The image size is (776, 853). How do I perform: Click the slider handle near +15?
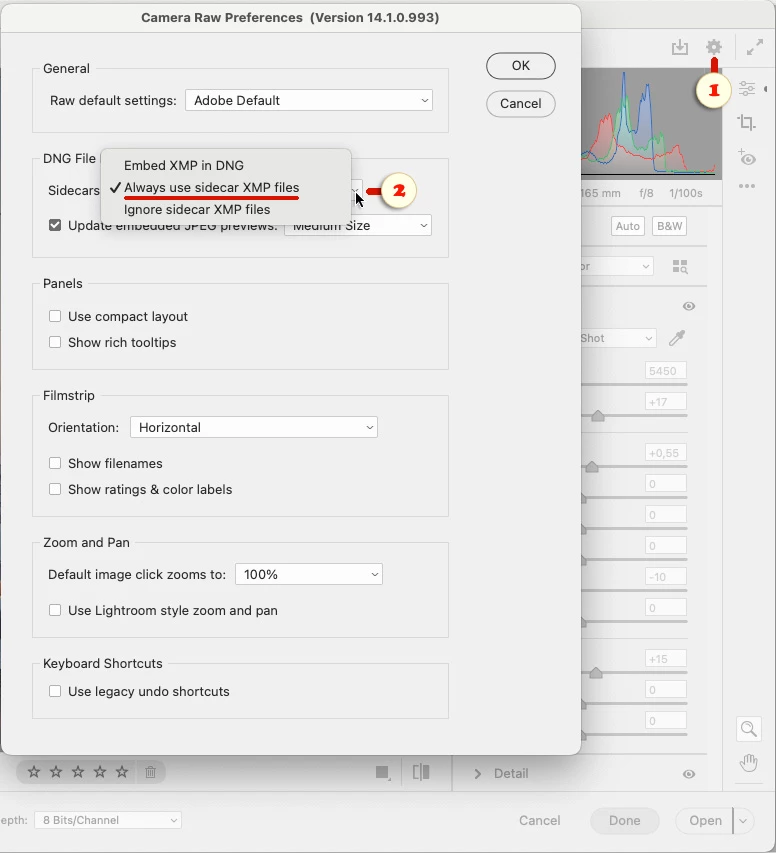tap(596, 673)
